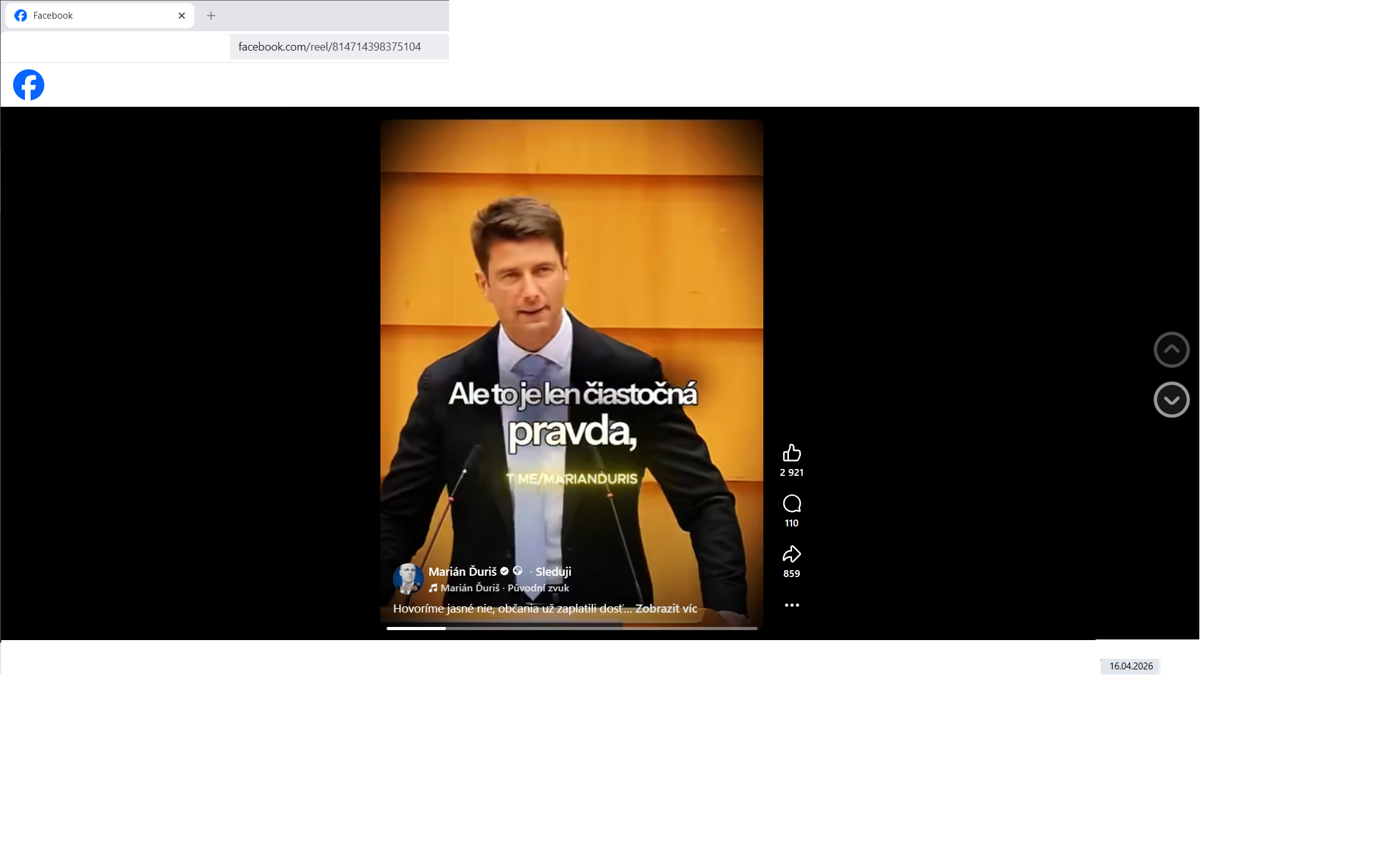Click Marián Ďuriš profile avatar

pyautogui.click(x=407, y=578)
